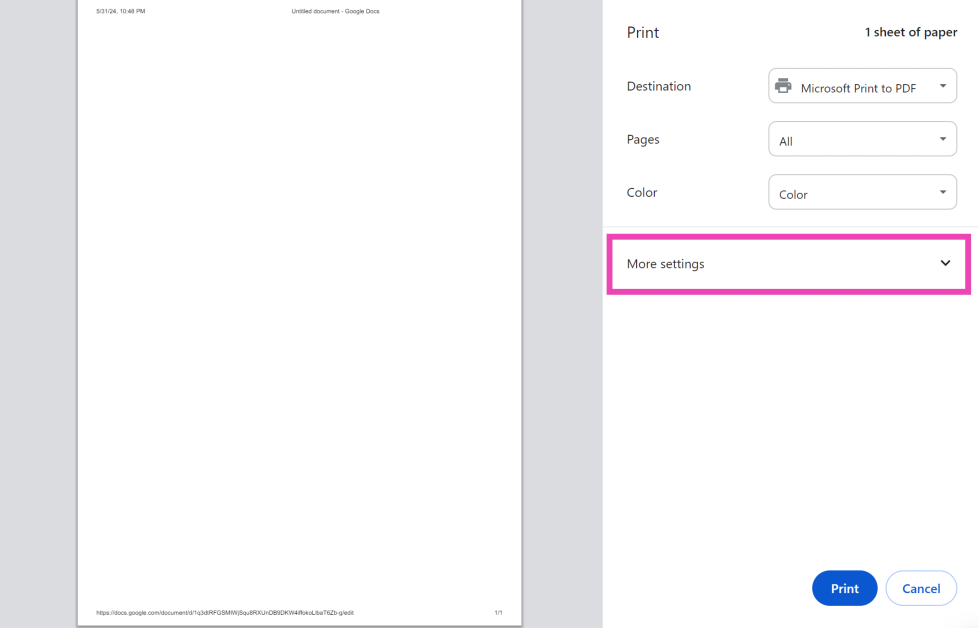Viewport: 978px width, 628px height.
Task: Click the 1/1 page number in preview
Action: click(498, 612)
